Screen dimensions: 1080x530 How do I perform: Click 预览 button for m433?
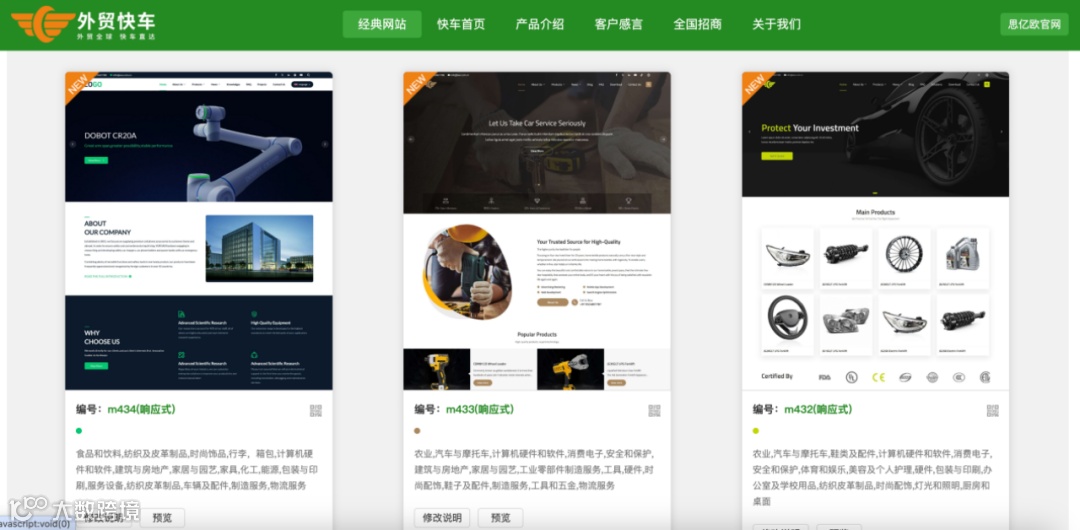point(501,518)
